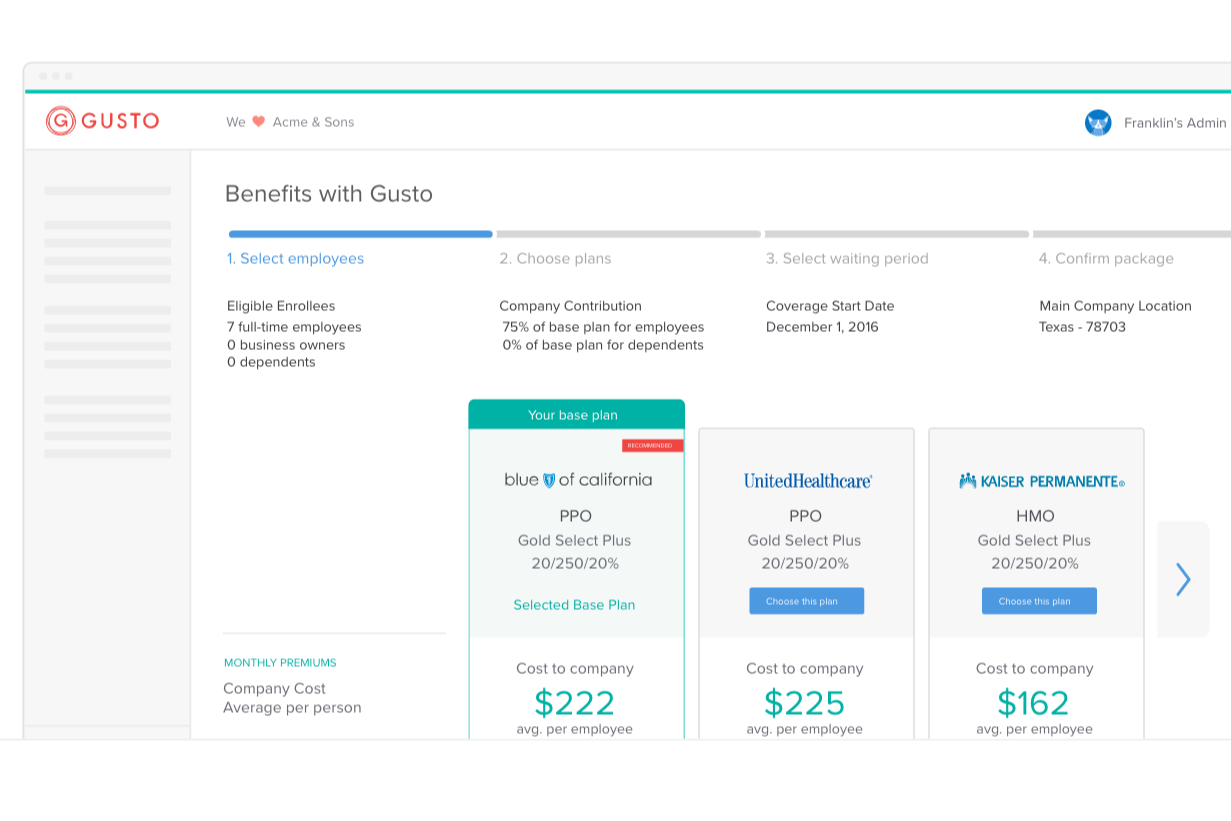Click the Acme & Sons company name
The height and width of the screenshot is (821, 1231).
point(313,122)
